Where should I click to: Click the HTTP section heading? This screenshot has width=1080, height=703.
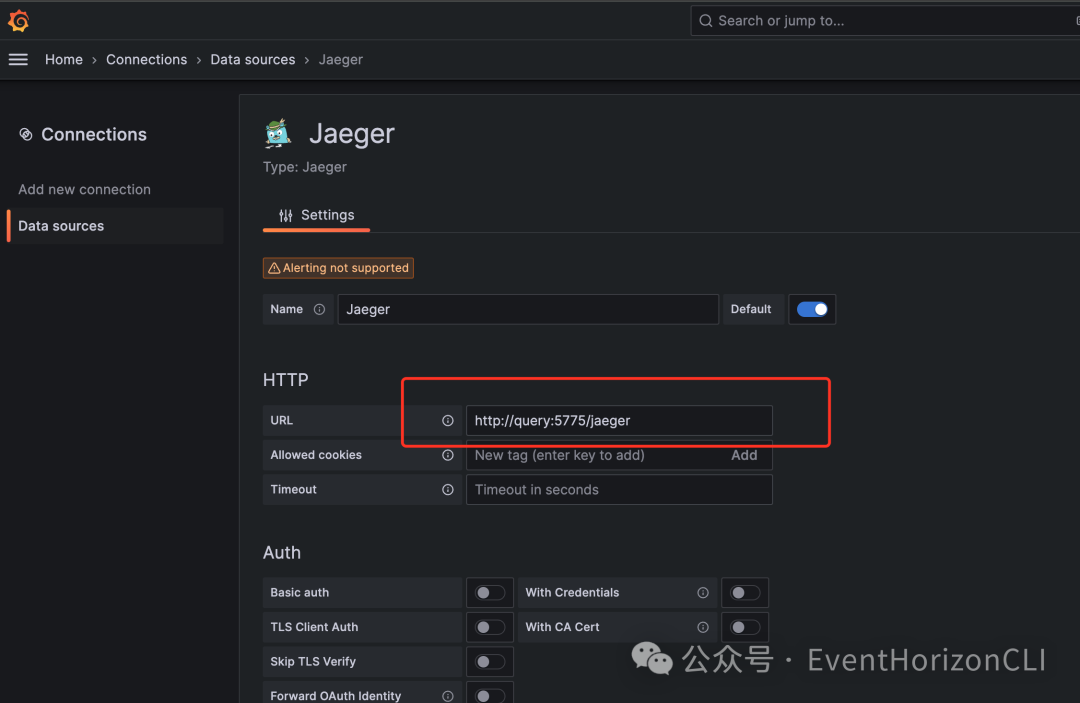pyautogui.click(x=286, y=380)
